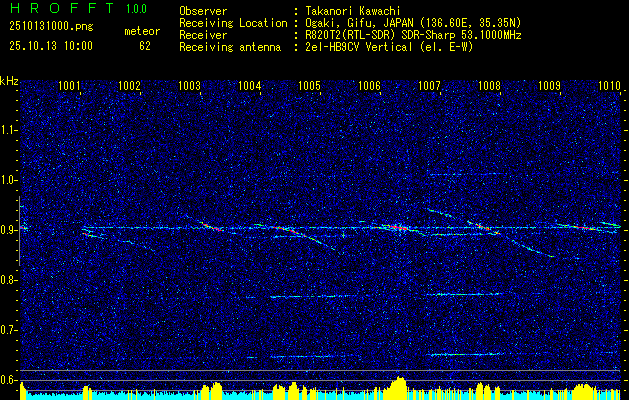
Task: Click the 0.6 kHz axis label
Action: pyautogui.click(x=8, y=380)
